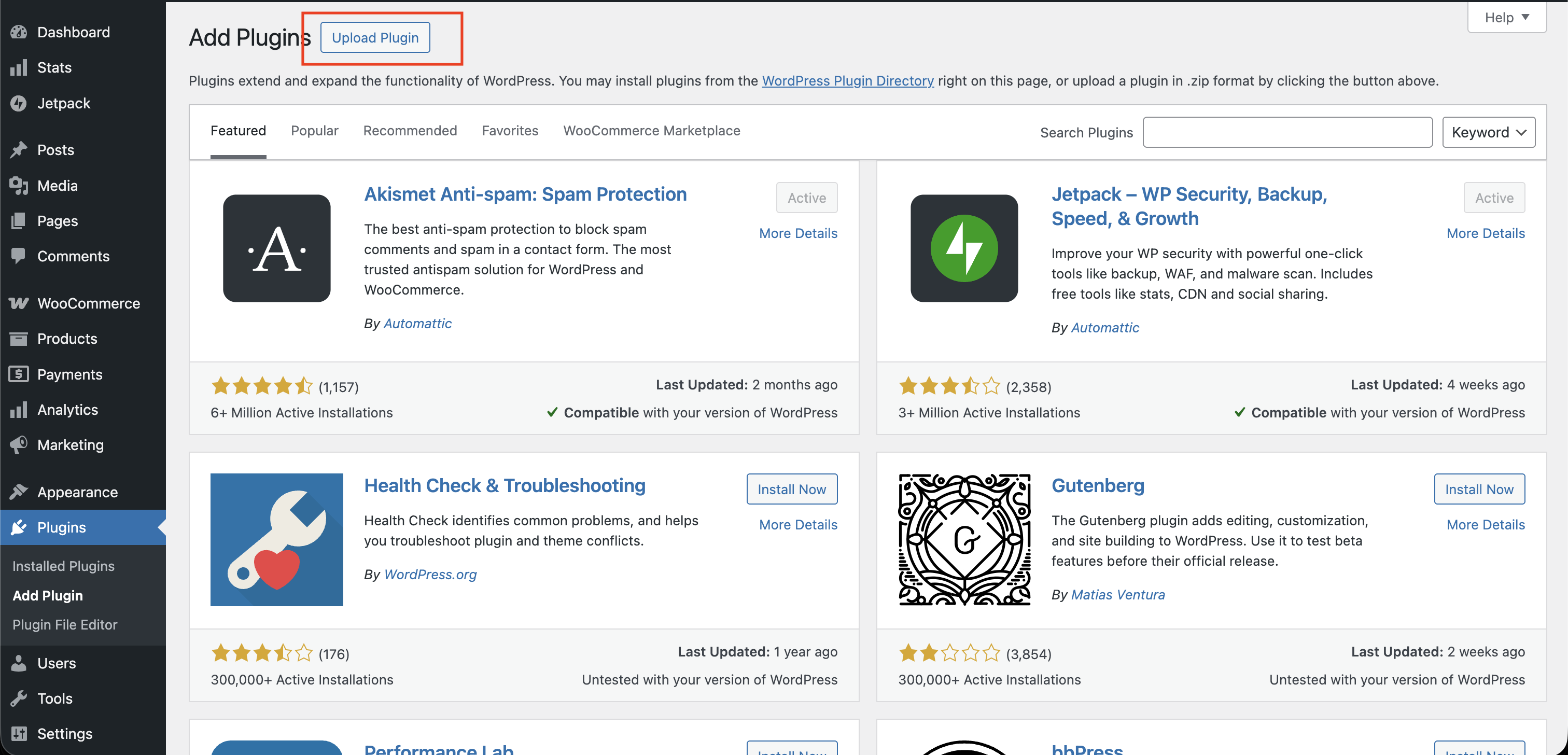Select the Payments dollar icon

[19, 374]
